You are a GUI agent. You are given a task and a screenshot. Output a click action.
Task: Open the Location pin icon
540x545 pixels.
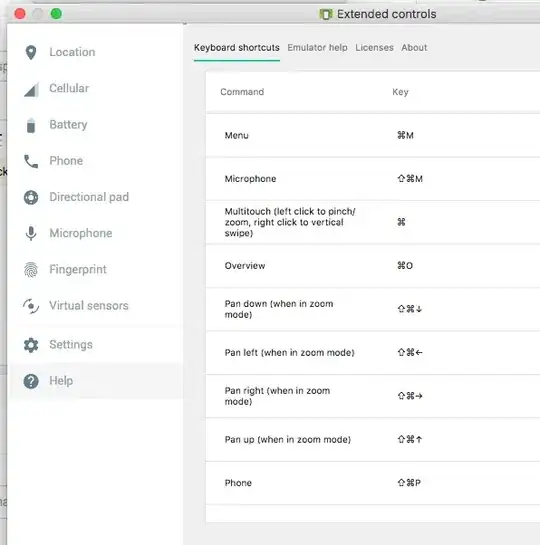coord(31,52)
